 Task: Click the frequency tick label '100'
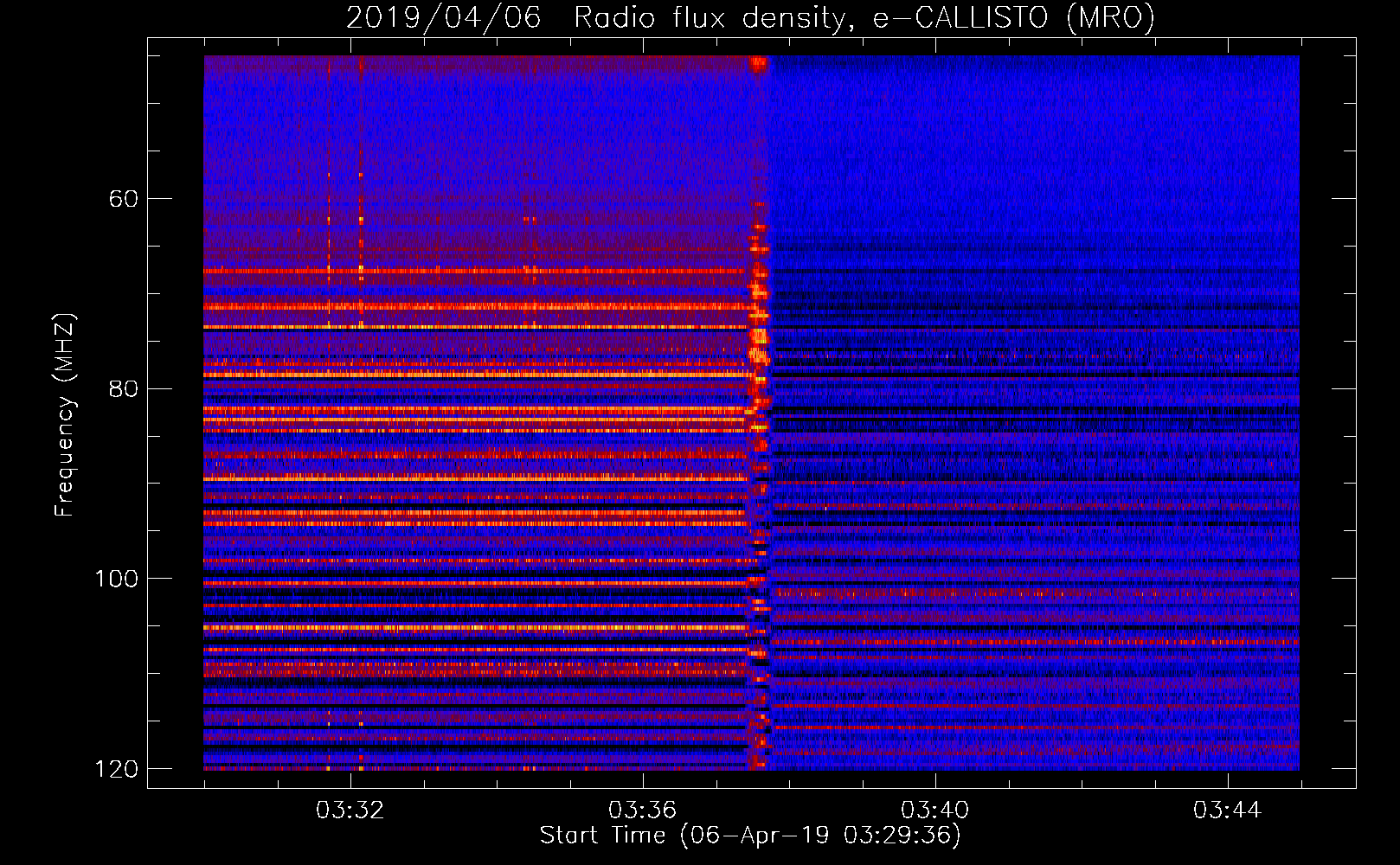pos(116,579)
